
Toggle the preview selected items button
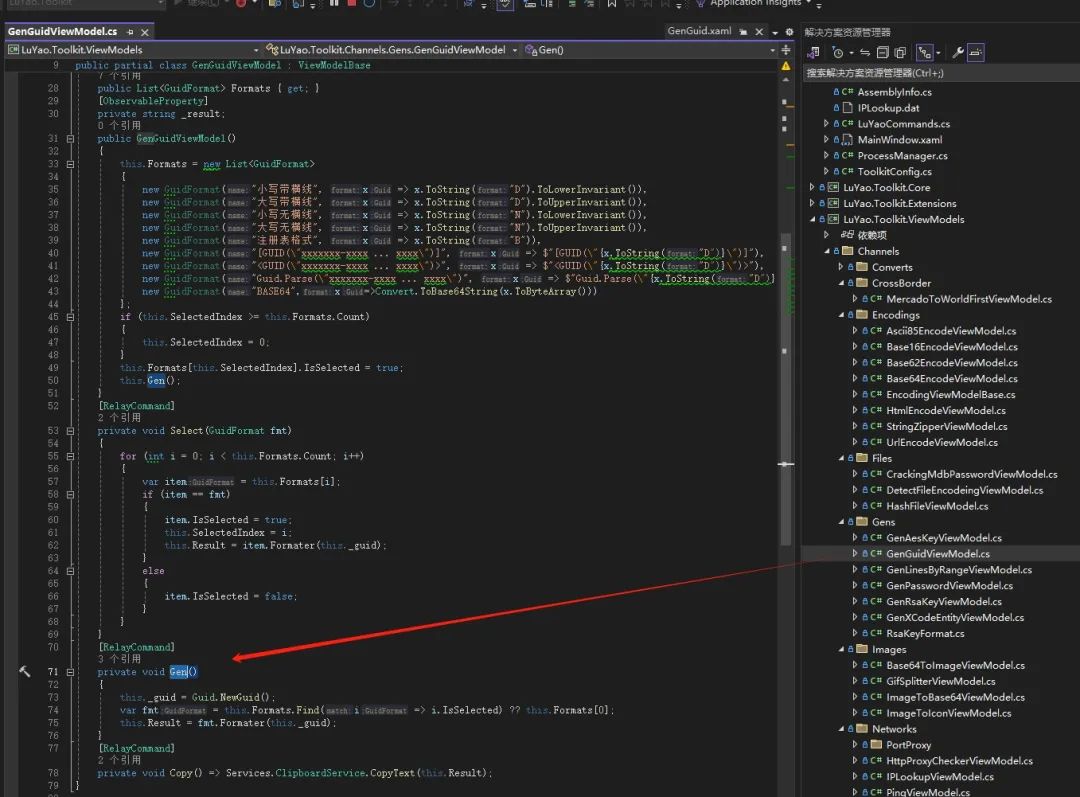pyautogui.click(x=976, y=53)
